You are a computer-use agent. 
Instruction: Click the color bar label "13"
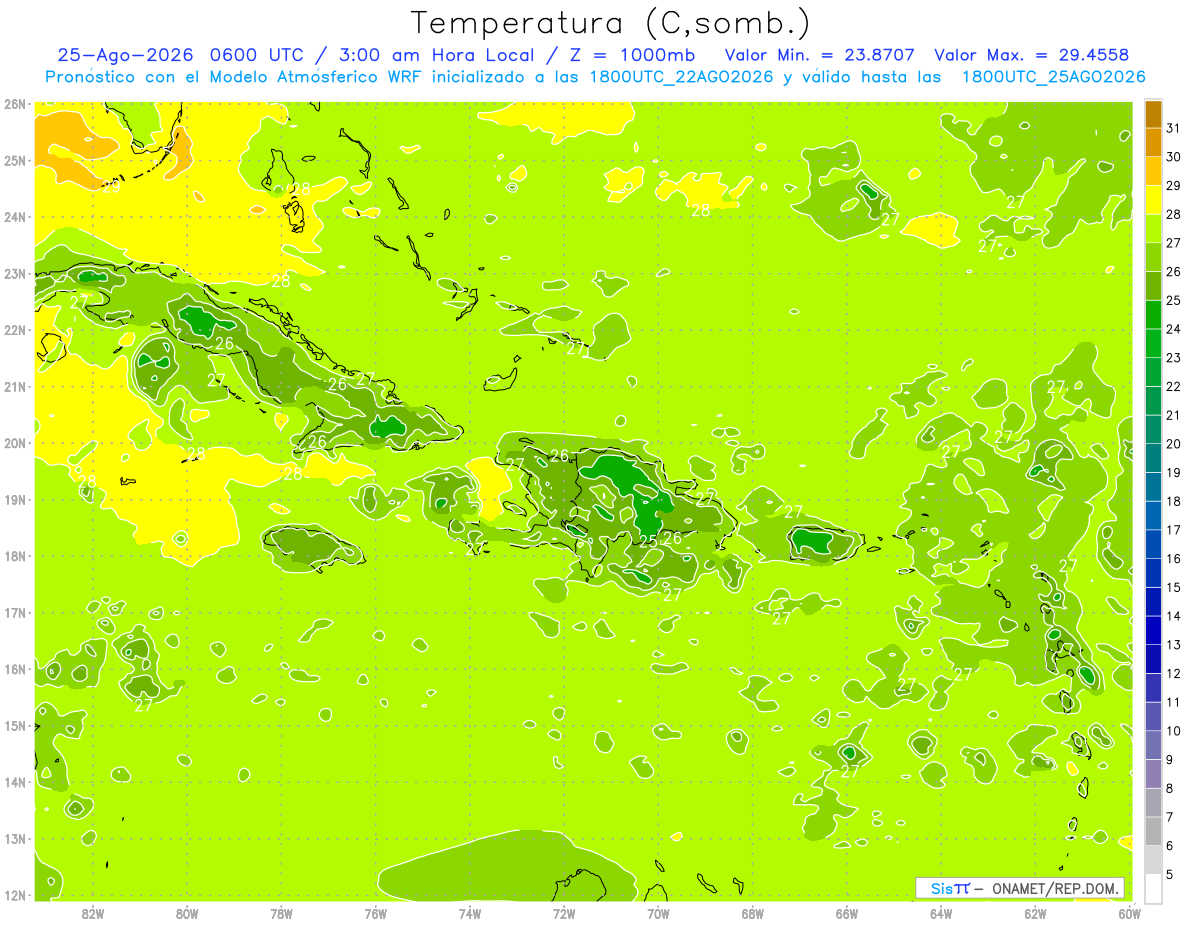coord(1174,645)
